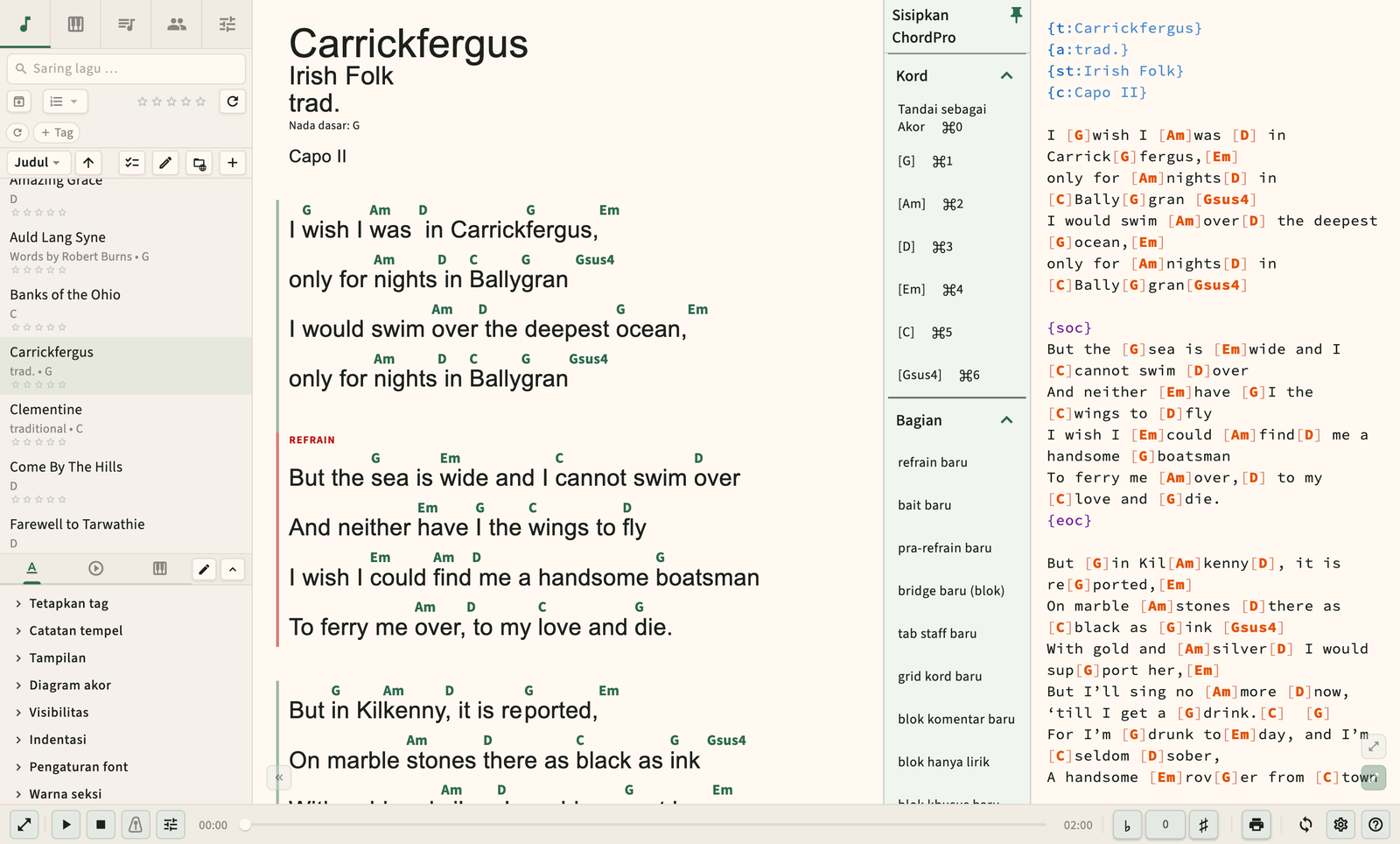1400x844 pixels.
Task: Click the plus icon to add song
Action: point(233,162)
